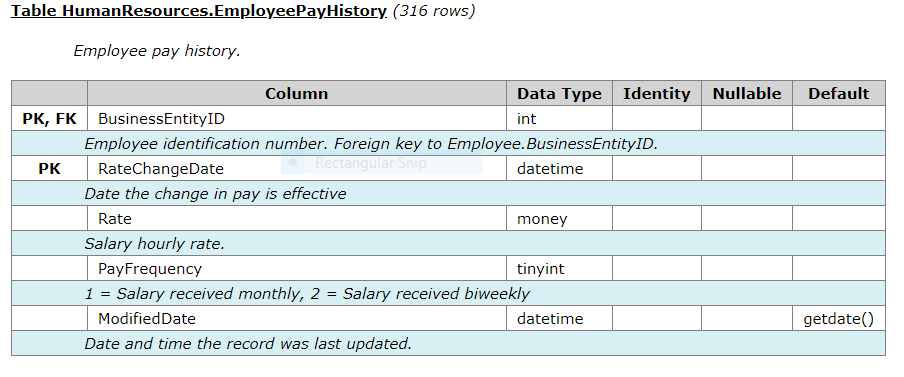Click the 'tinyint' data type cell
The width and height of the screenshot is (904, 377).
(559, 269)
